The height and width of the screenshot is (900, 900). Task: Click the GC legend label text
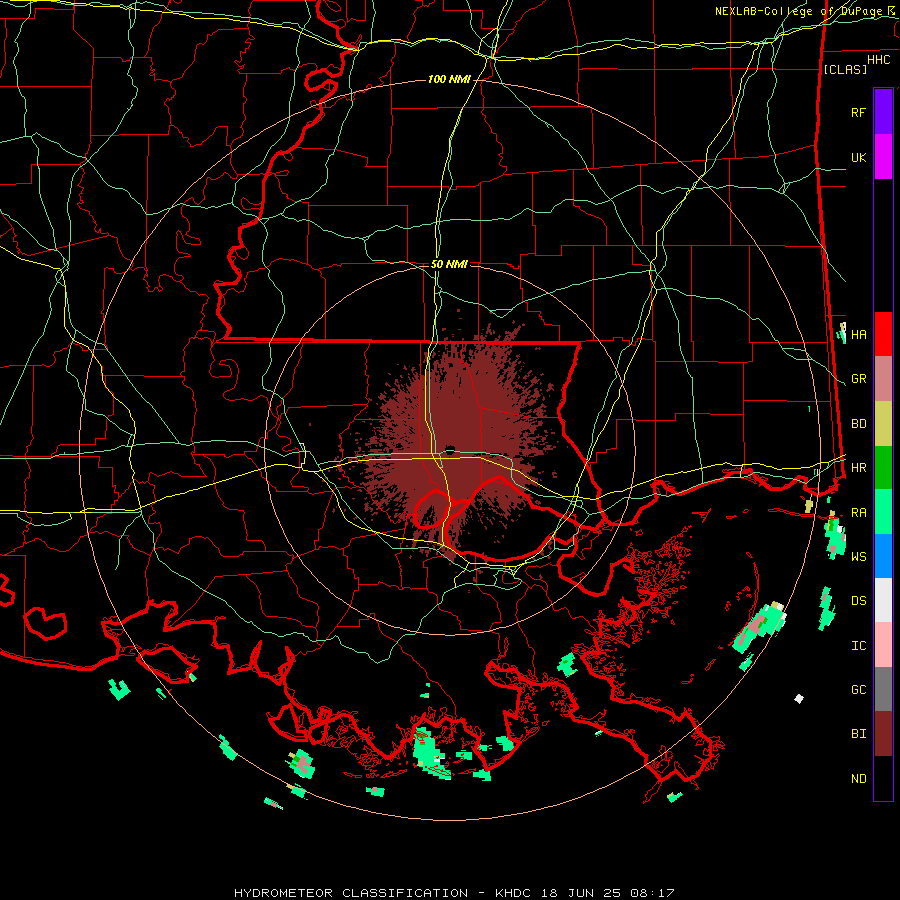(x=858, y=689)
